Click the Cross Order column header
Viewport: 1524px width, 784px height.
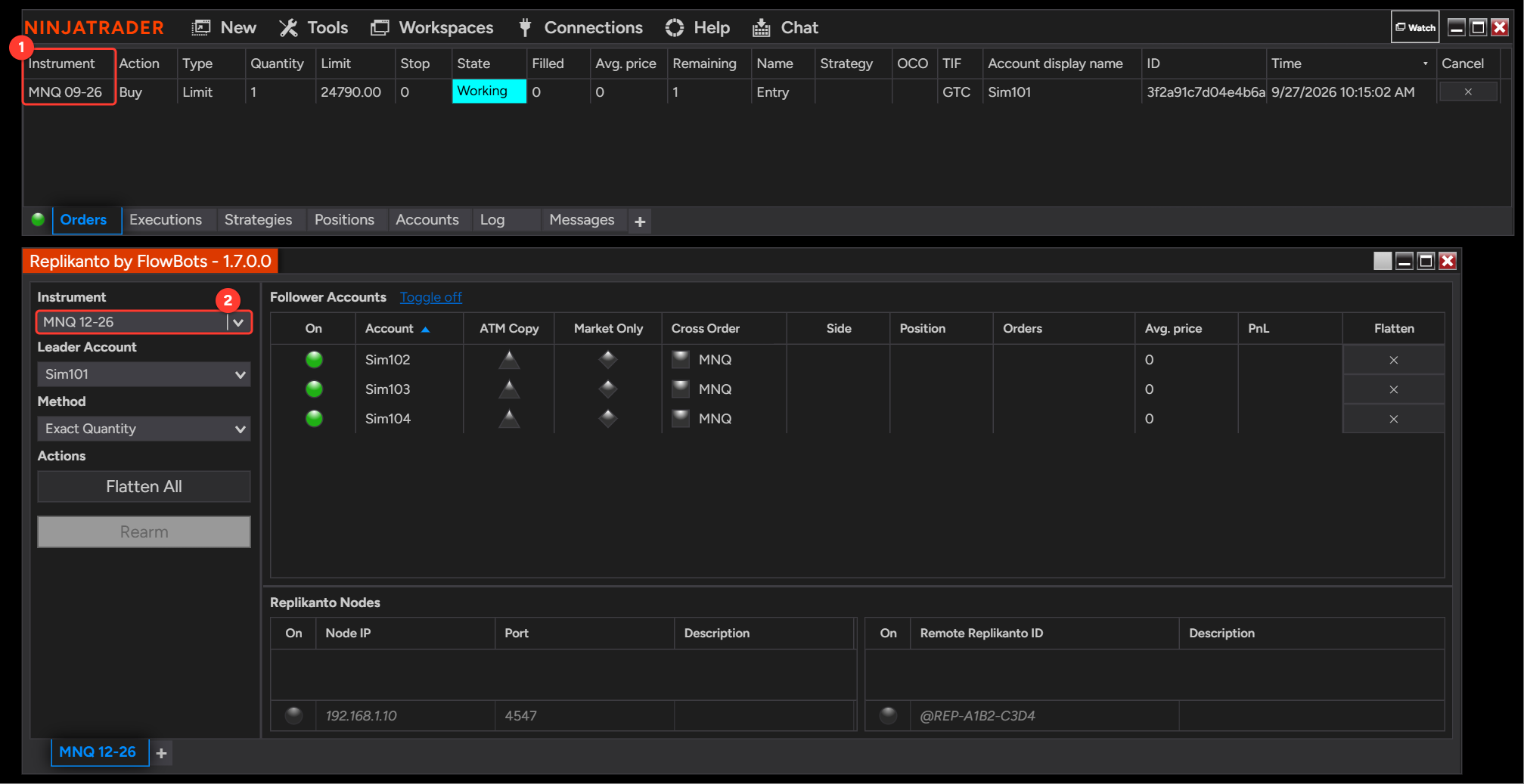(724, 329)
